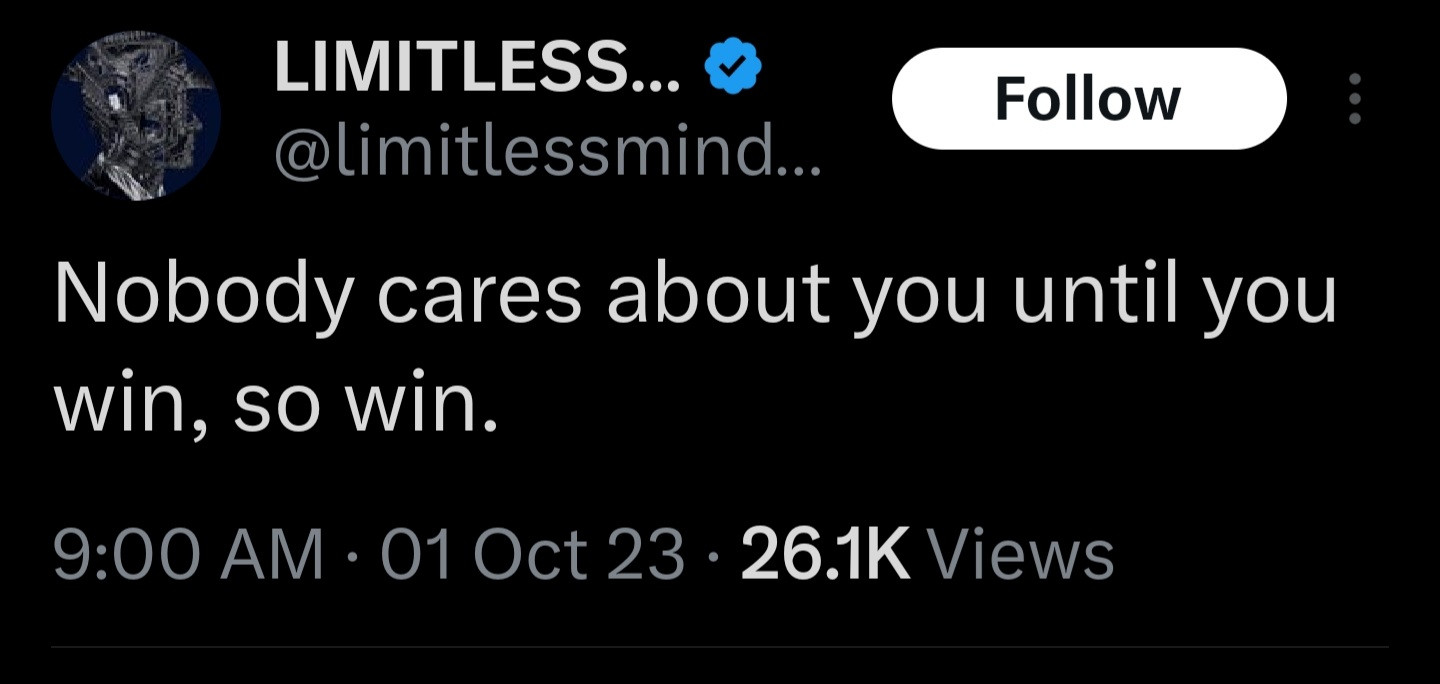Open the 9:00 AM timestamp
1440x684 pixels.
tap(188, 554)
